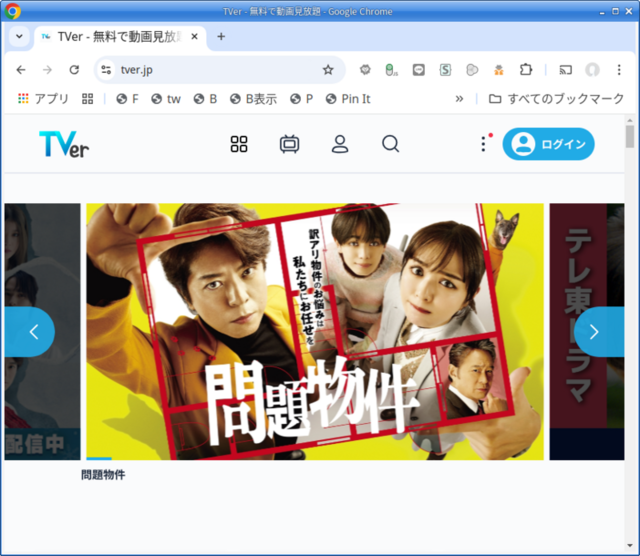Viewport: 640px width, 556px height.
Task: Open the TV live broadcast icon
Action: click(x=289, y=144)
